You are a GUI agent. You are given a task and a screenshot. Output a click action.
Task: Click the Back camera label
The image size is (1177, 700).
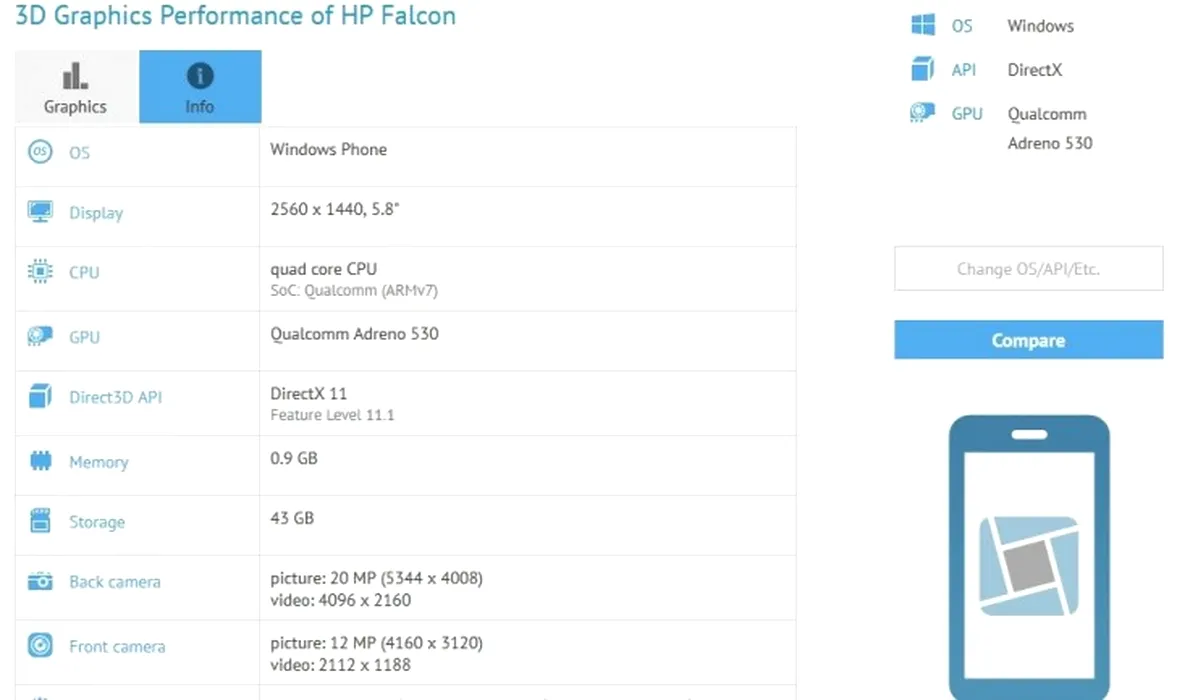tap(115, 582)
